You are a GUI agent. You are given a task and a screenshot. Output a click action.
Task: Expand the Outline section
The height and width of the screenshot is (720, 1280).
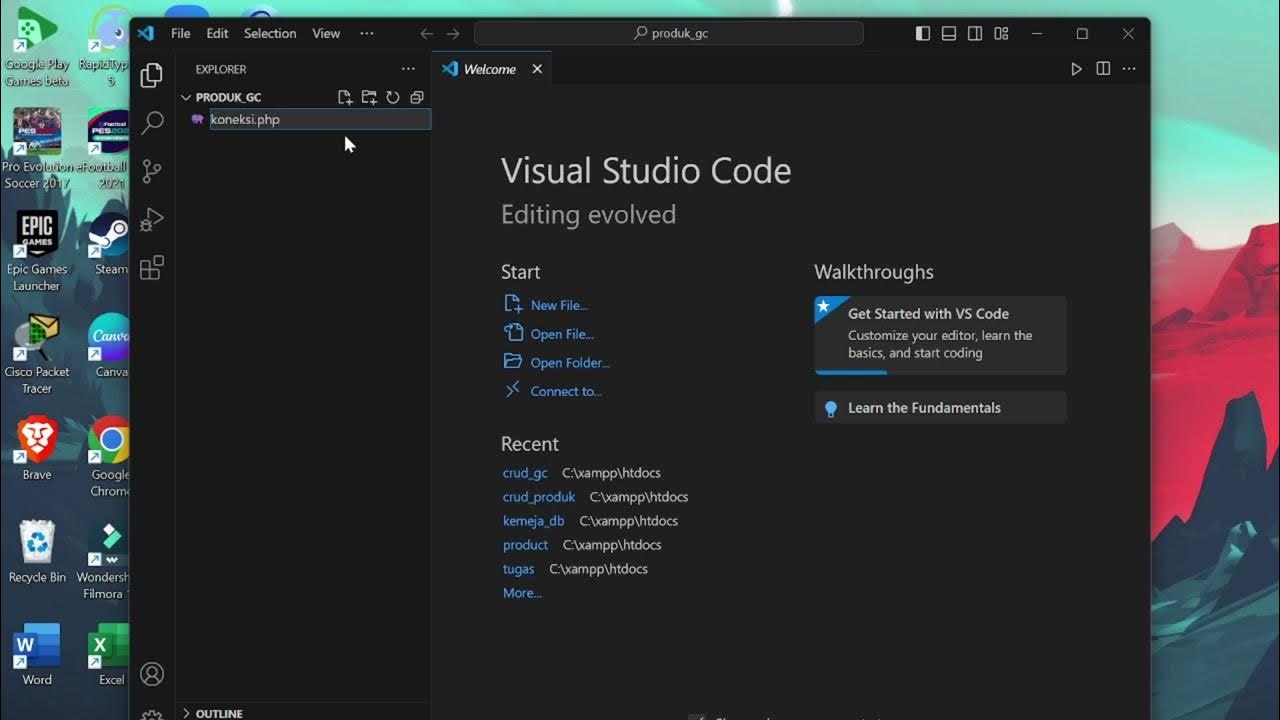pyautogui.click(x=186, y=713)
